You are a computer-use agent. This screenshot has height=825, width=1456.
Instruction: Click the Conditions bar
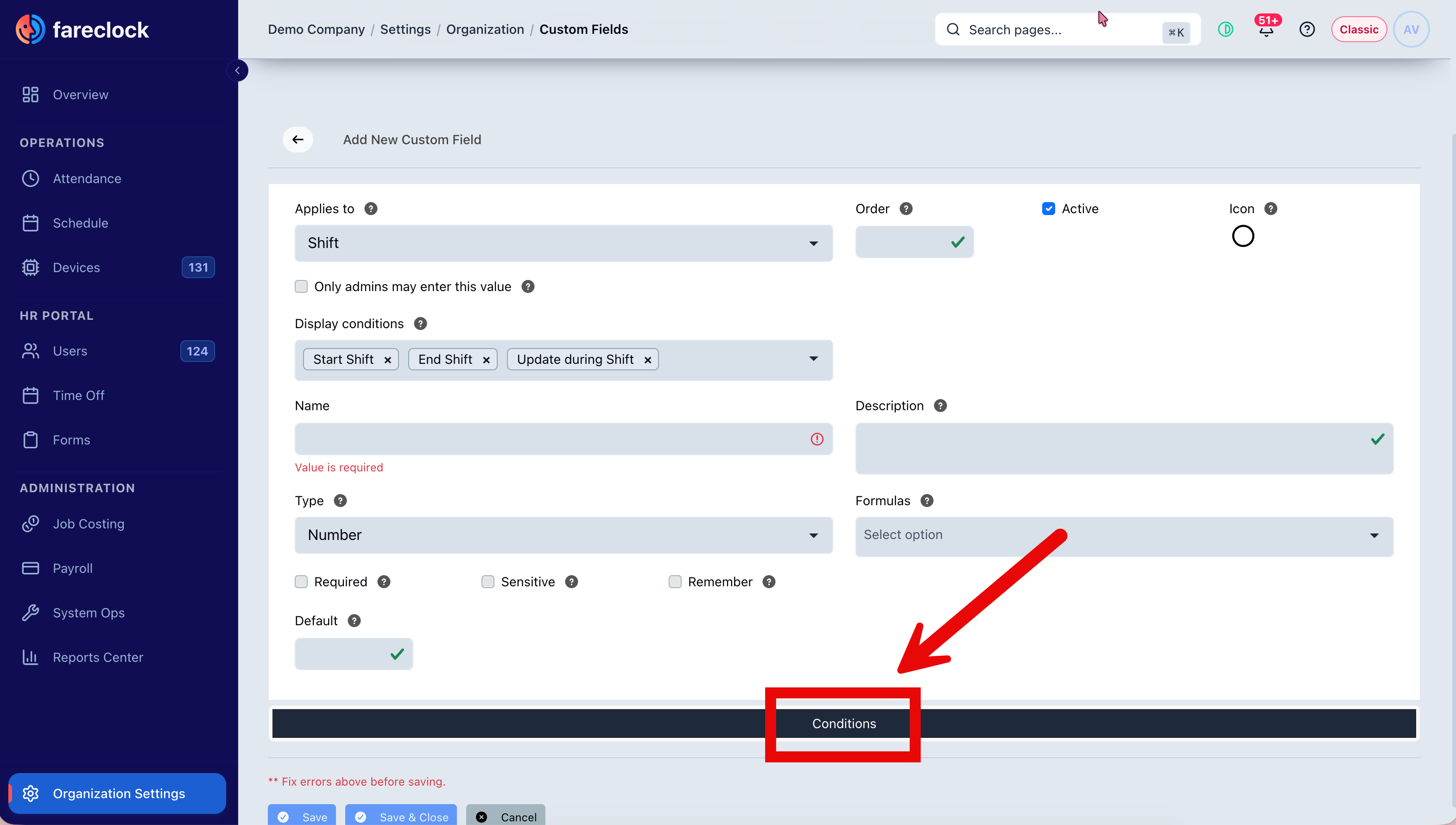(844, 723)
